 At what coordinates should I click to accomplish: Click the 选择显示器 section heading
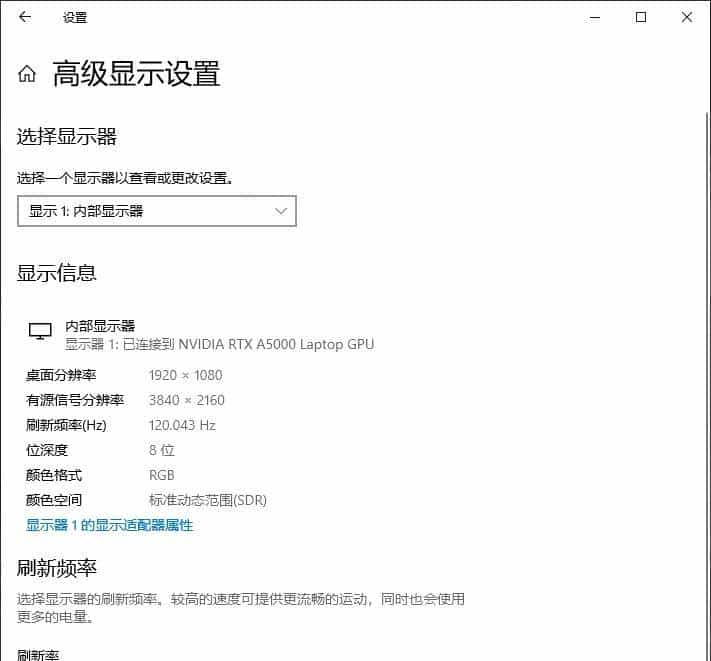click(x=67, y=136)
